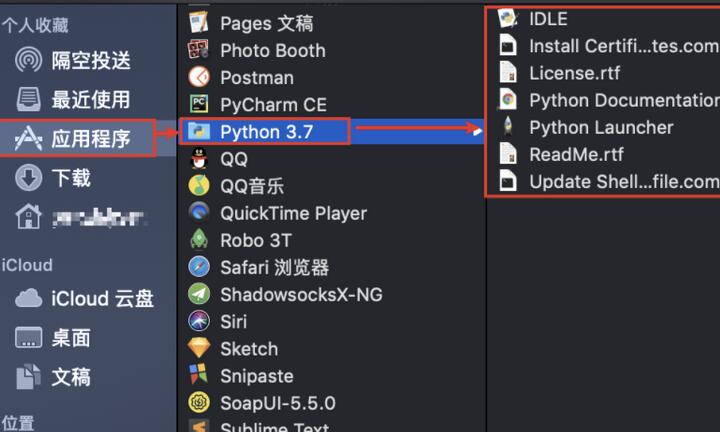Select 隔空投送 label in sidebar
The width and height of the screenshot is (720, 432).
91,60
